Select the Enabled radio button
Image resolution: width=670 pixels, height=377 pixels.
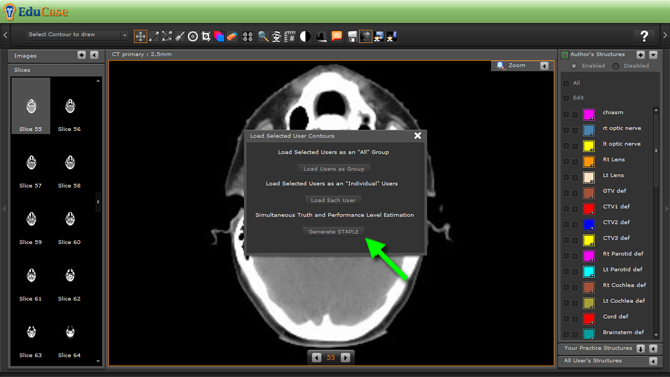[574, 66]
